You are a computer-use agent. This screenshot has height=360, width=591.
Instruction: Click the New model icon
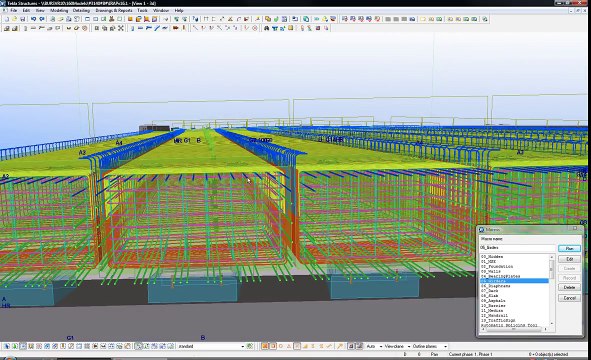point(7,19)
